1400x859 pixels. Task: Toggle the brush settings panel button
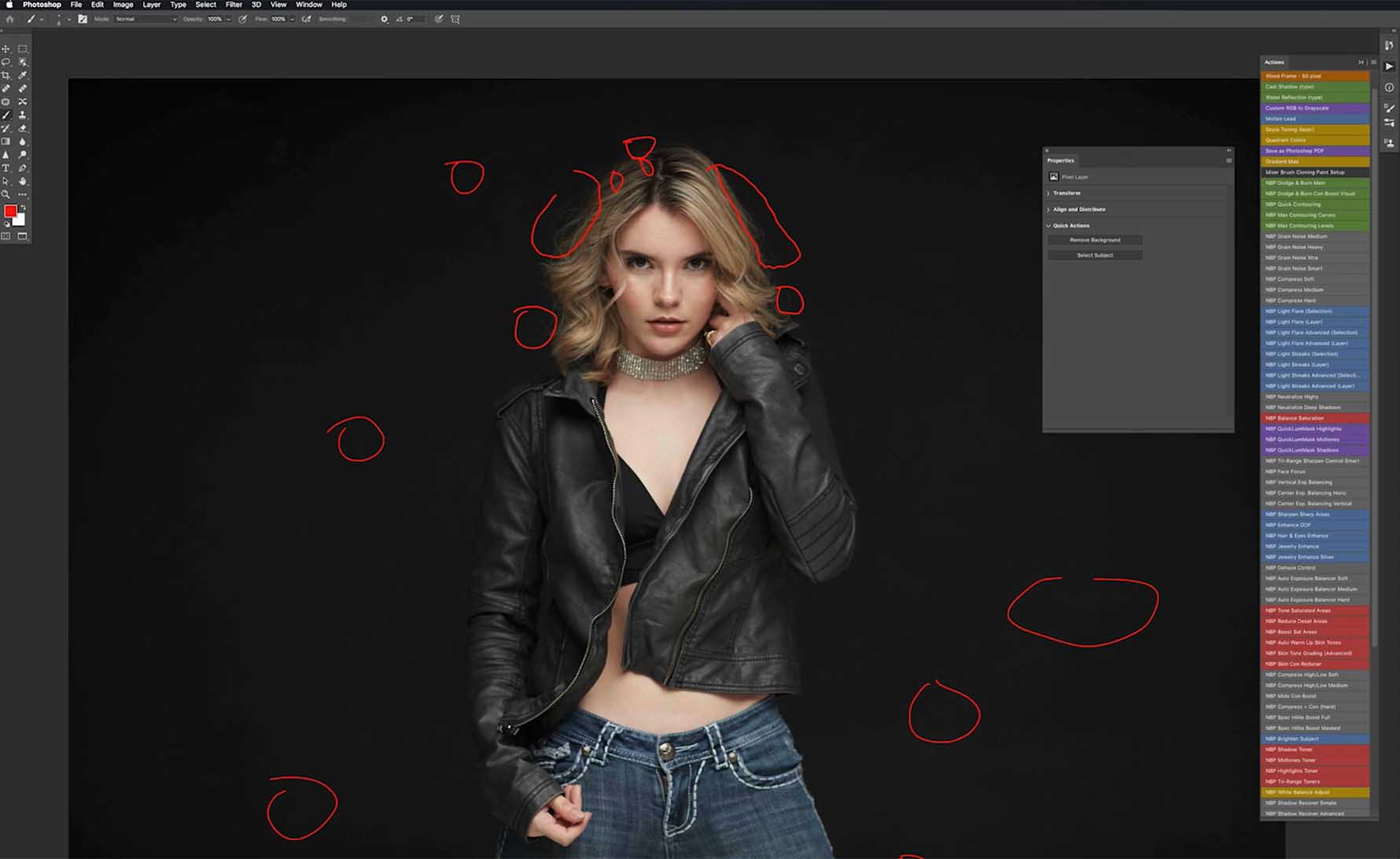(x=83, y=19)
